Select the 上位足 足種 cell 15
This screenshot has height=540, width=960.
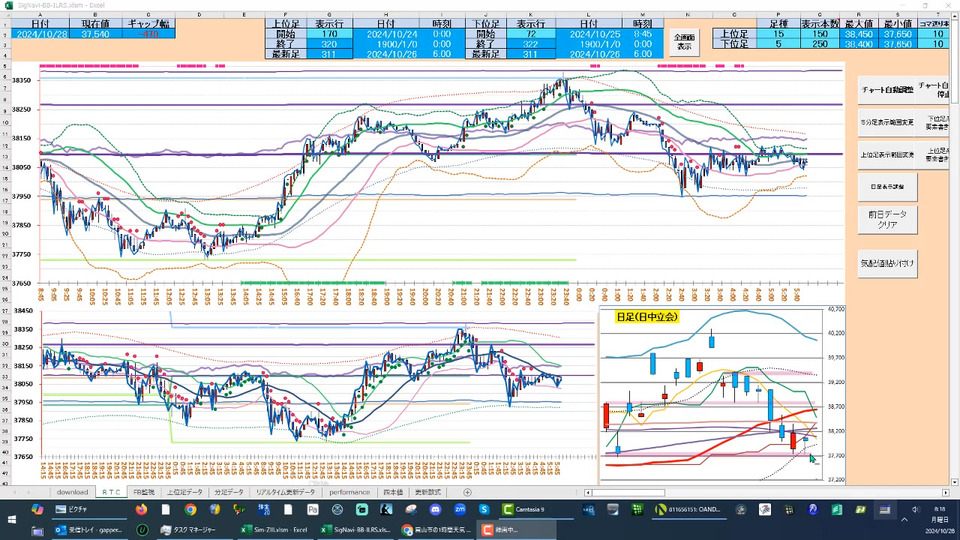tap(778, 34)
